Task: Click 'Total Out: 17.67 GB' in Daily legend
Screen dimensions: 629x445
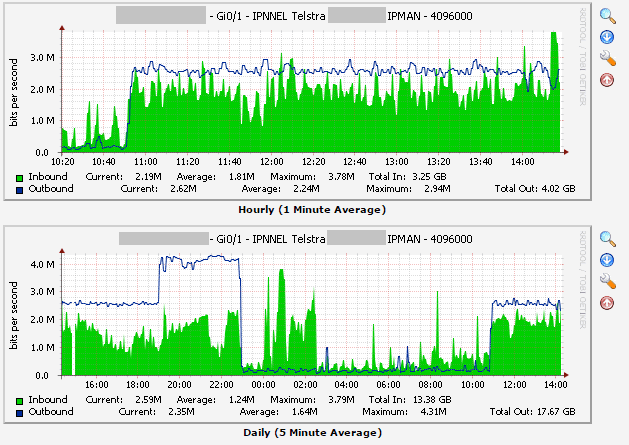Action: [x=532, y=412]
